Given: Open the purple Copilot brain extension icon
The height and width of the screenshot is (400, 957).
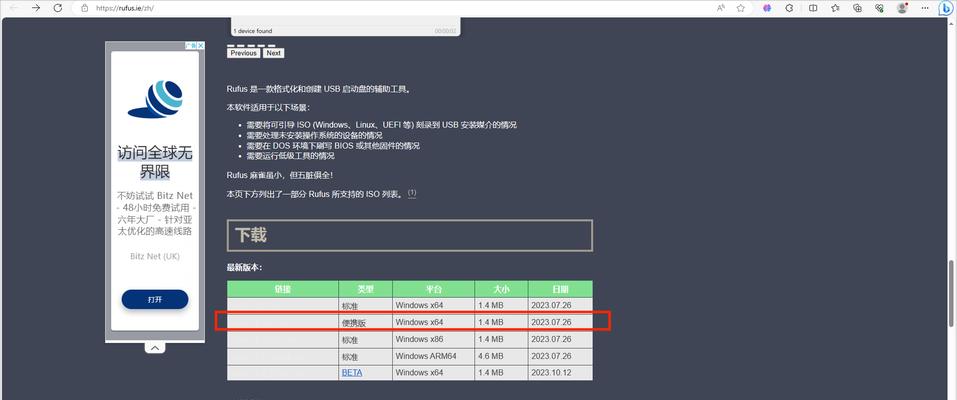Looking at the screenshot, I should pos(767,8).
